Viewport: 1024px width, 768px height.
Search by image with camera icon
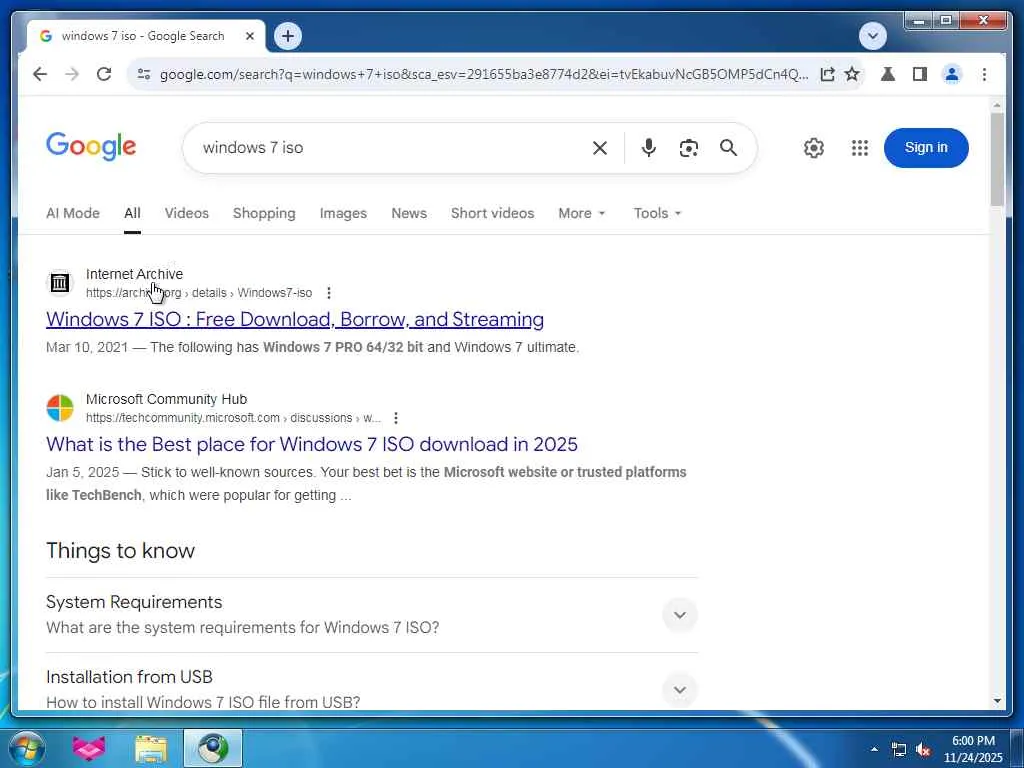click(688, 148)
